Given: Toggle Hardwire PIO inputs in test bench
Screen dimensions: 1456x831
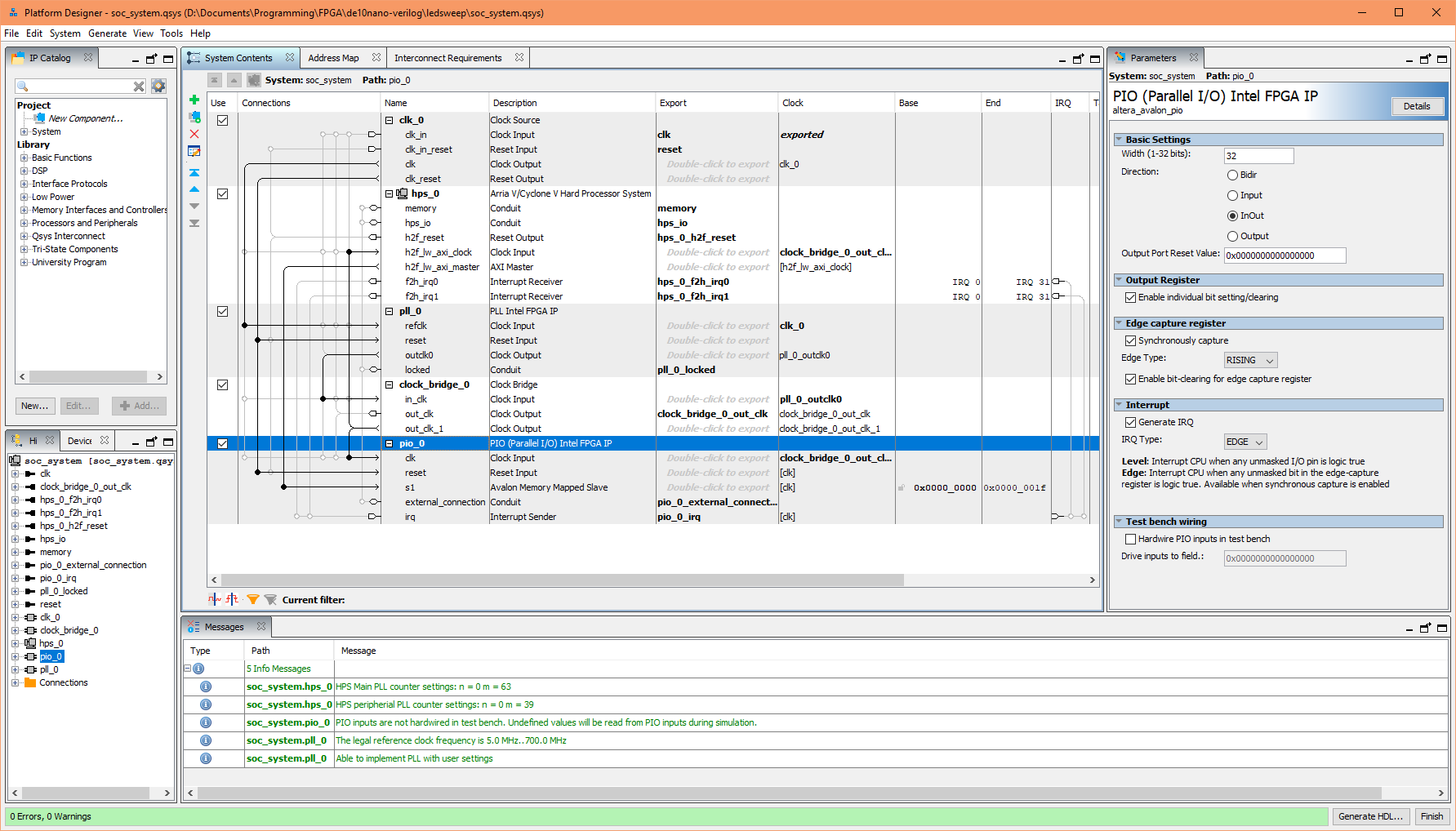Looking at the screenshot, I should point(1130,539).
